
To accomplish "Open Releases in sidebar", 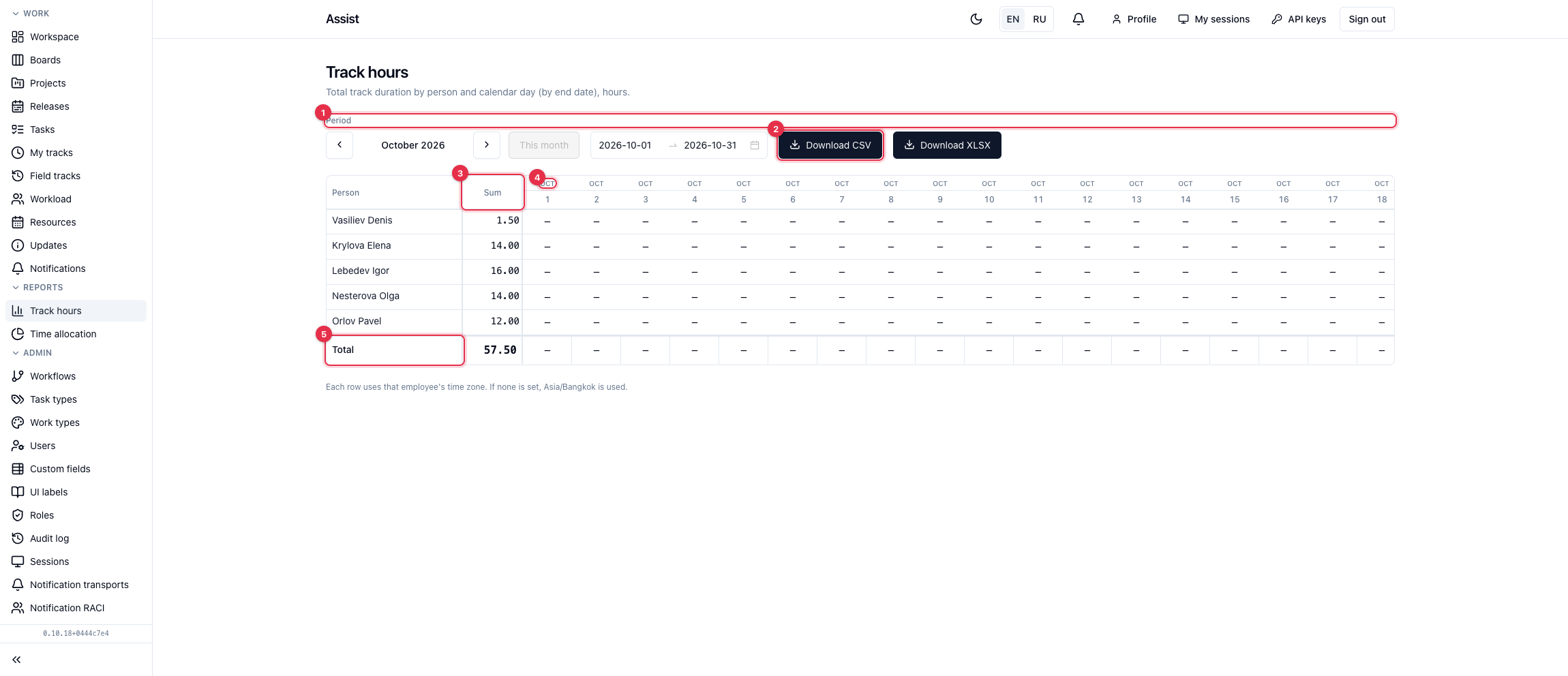I will 76,106.
